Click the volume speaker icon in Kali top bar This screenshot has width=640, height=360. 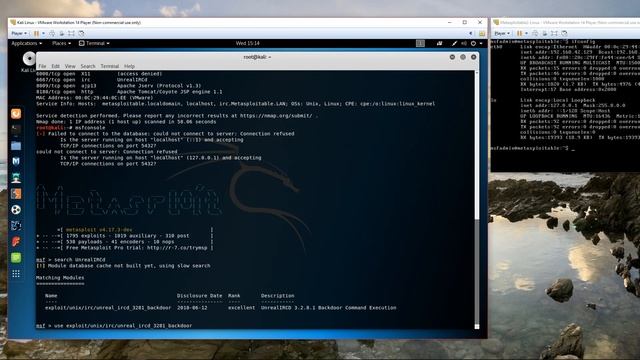click(464, 43)
